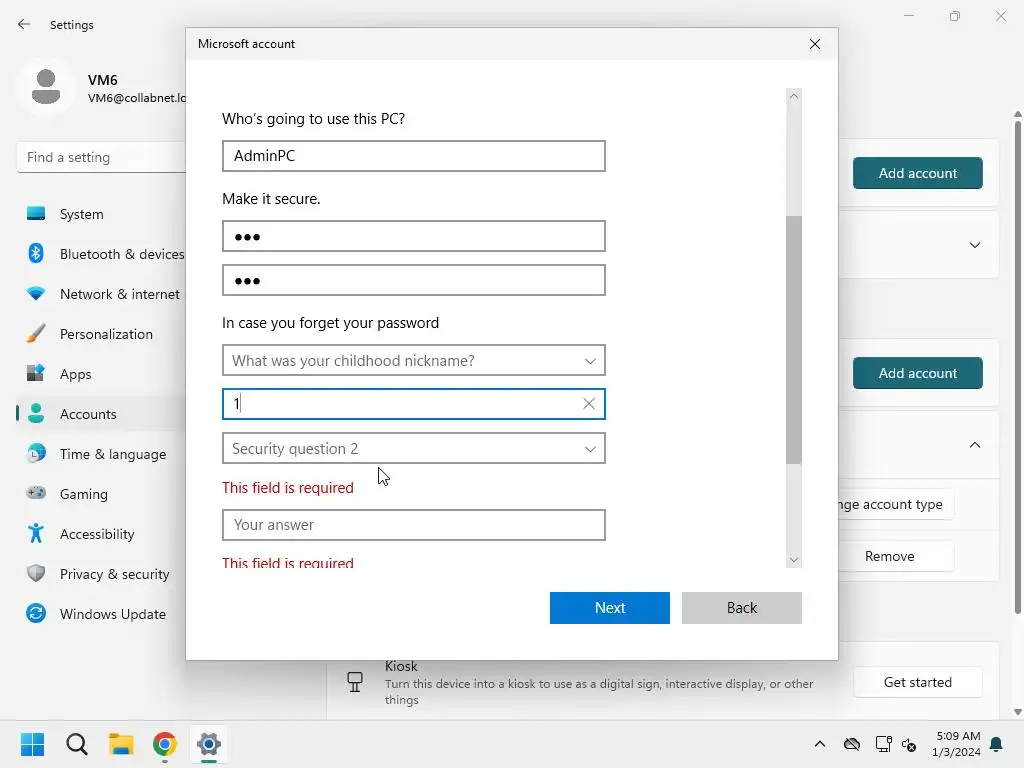Image resolution: width=1024 pixels, height=768 pixels.
Task: Open taskbar Search
Action: pyautogui.click(x=76, y=744)
